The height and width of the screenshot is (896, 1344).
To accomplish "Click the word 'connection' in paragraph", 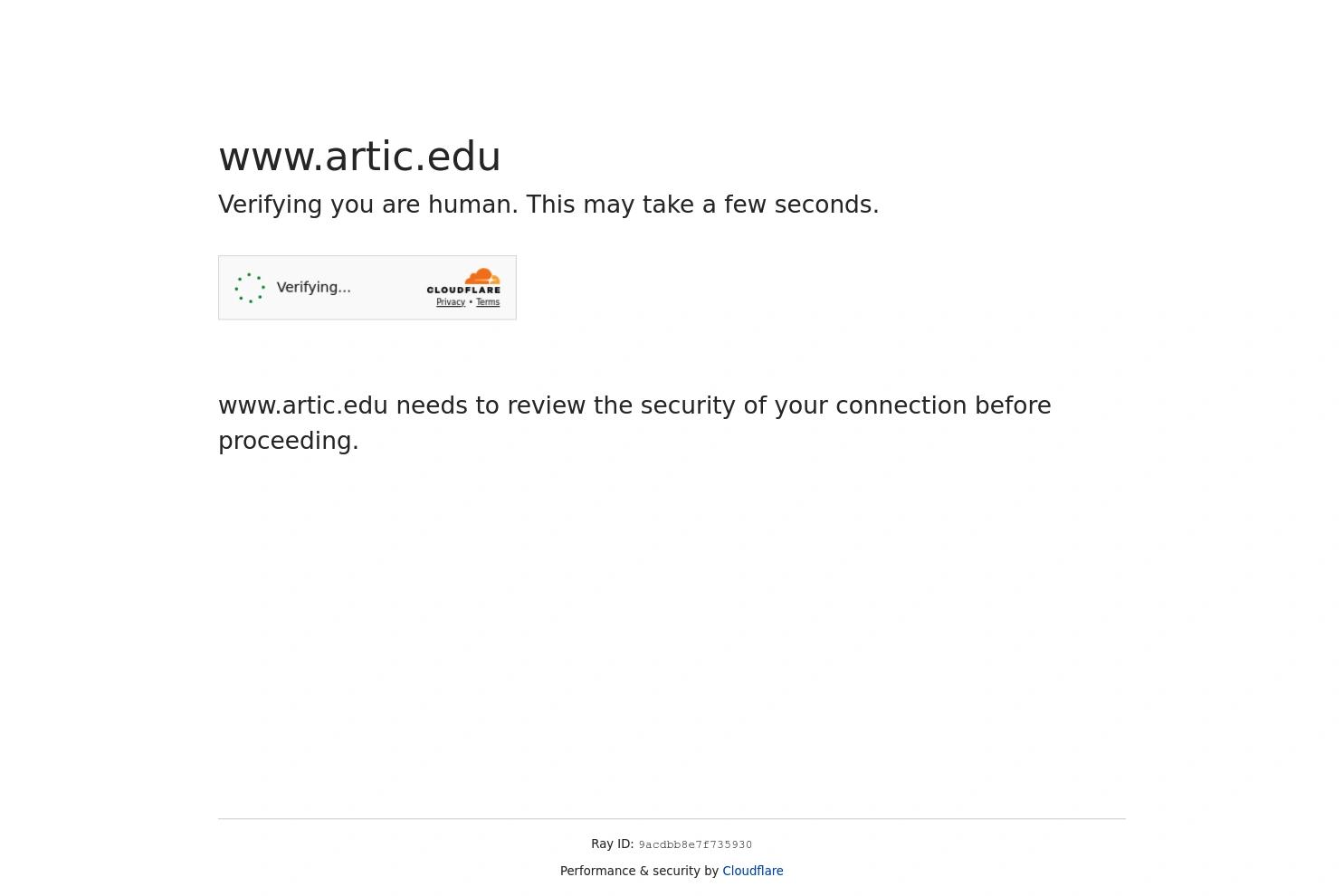I will (x=901, y=405).
